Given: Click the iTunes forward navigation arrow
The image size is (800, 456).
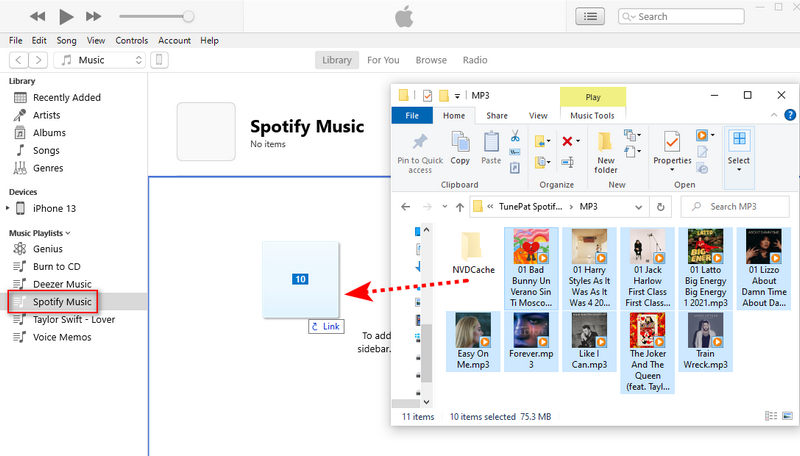Looking at the screenshot, I should point(38,60).
